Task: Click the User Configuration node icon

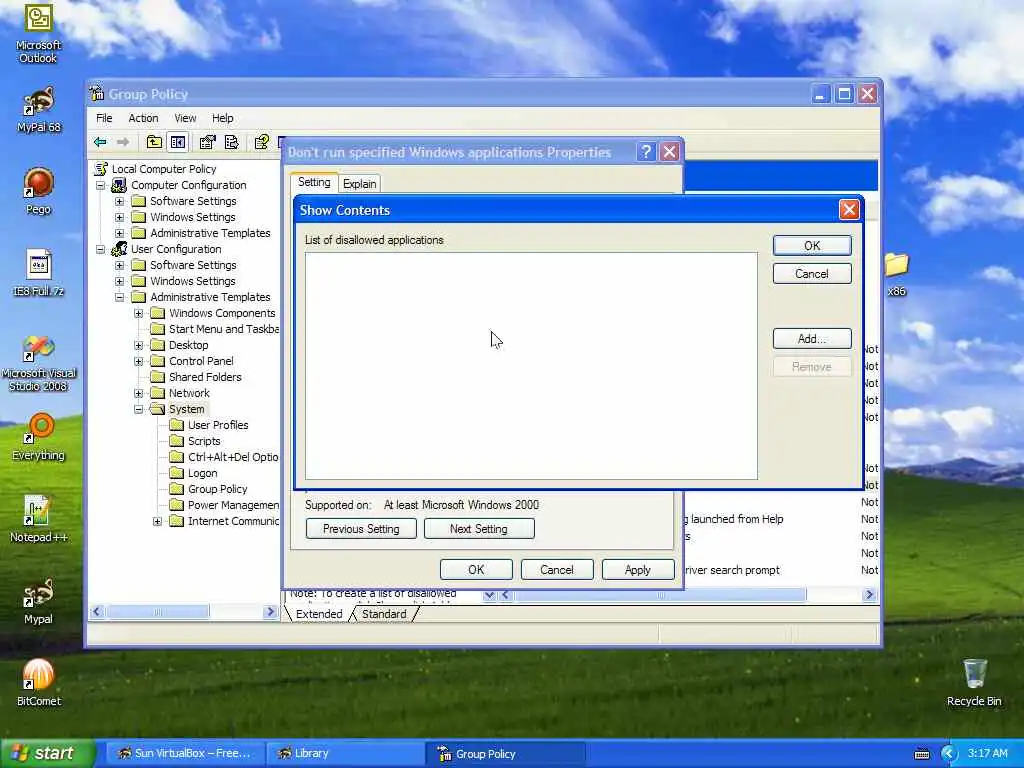Action: point(119,249)
